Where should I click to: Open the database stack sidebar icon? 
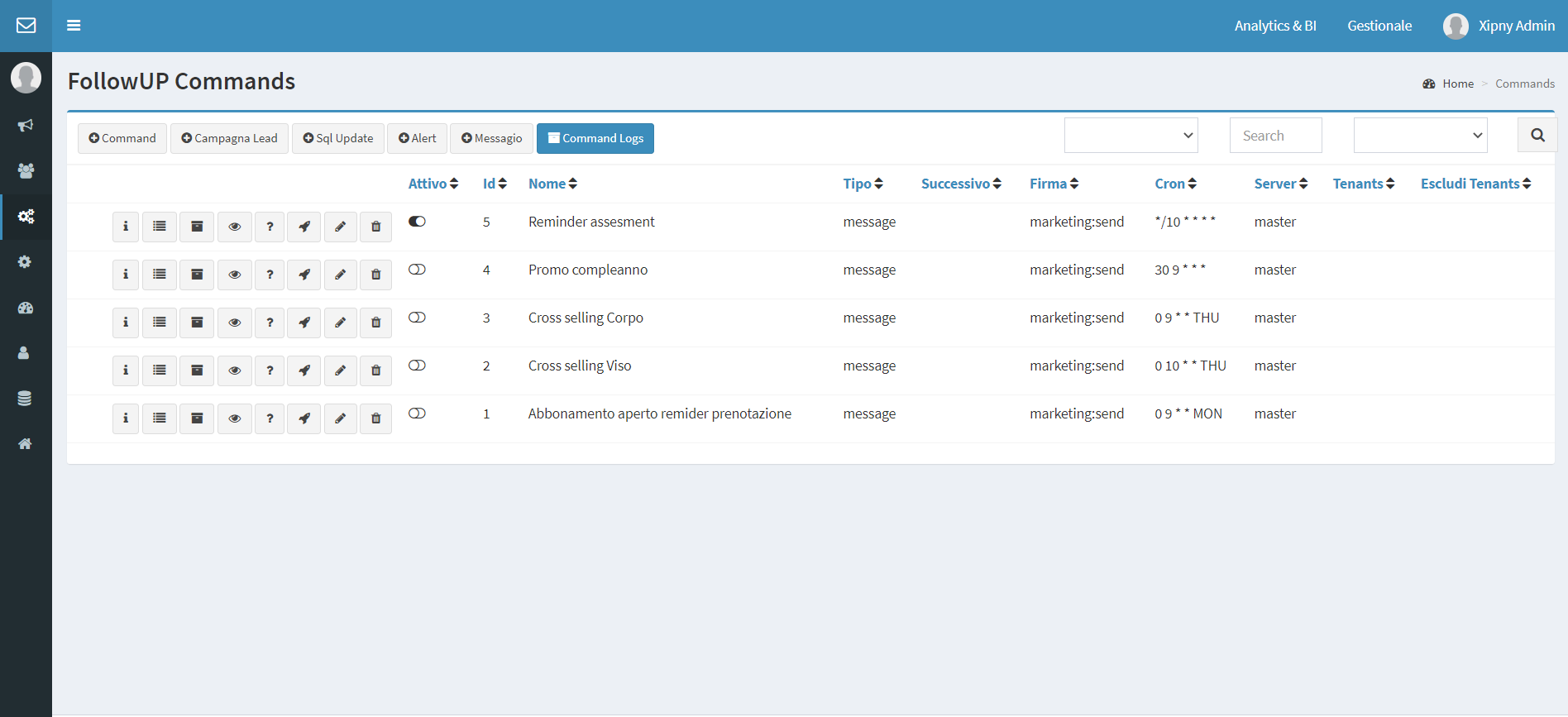(x=25, y=399)
